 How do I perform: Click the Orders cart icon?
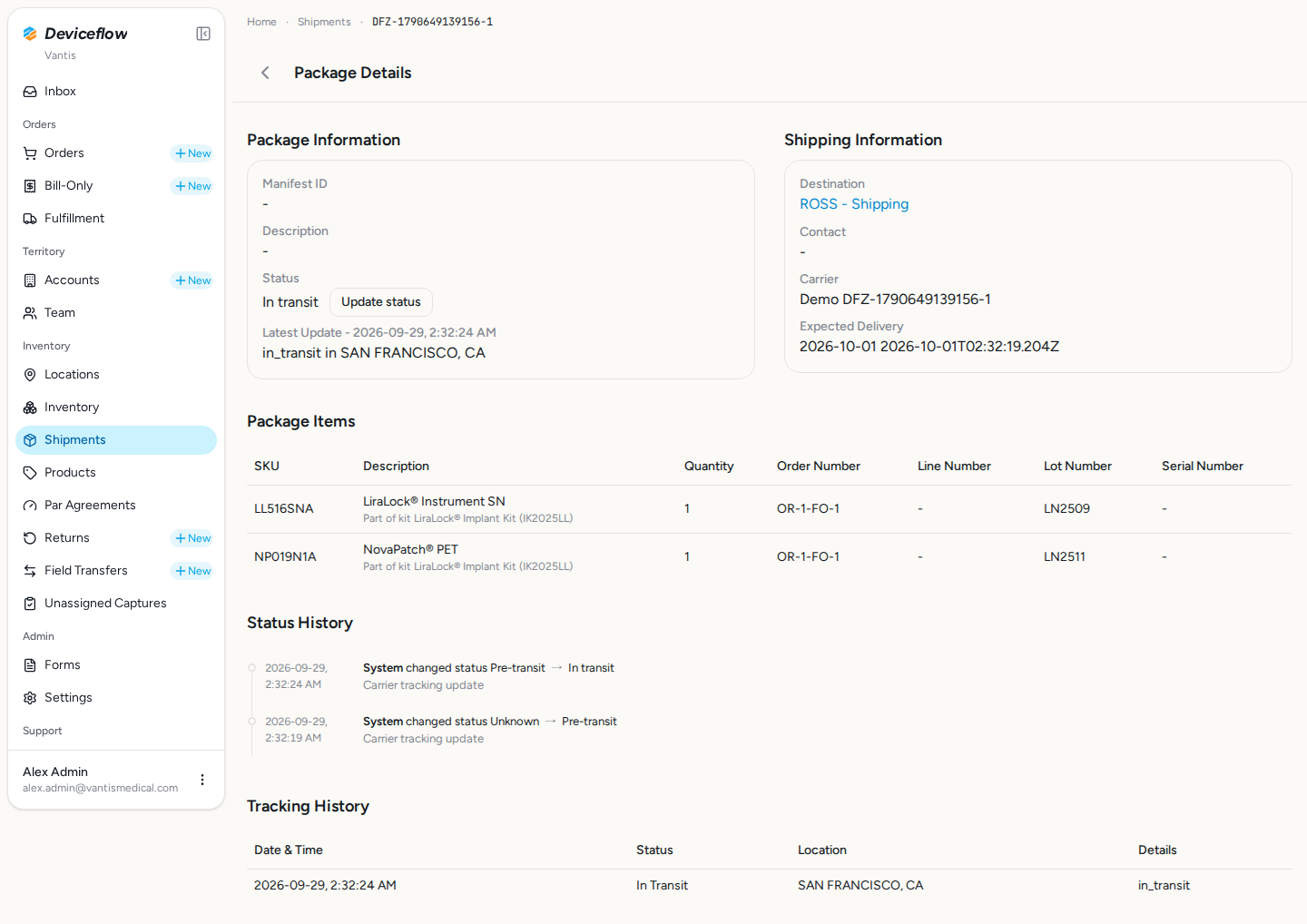pos(30,153)
